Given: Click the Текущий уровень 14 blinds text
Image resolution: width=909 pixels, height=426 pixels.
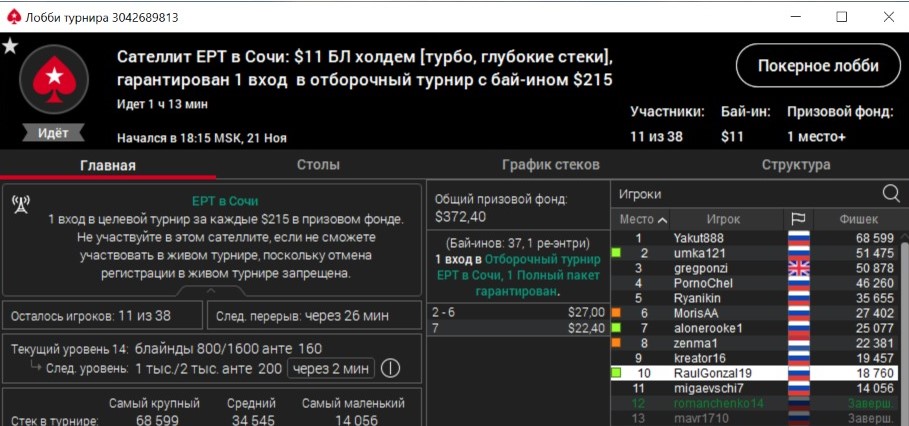Looking at the screenshot, I should tap(166, 349).
